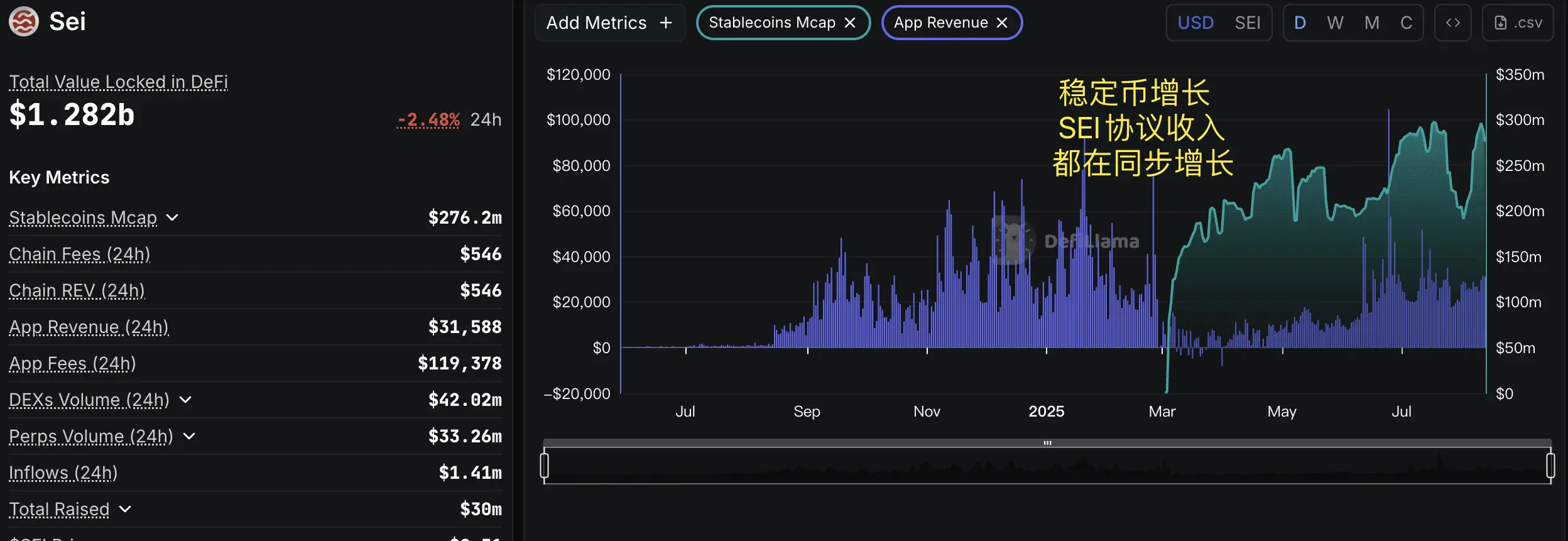Click the $42.02m DEXs volume value

[x=465, y=400]
